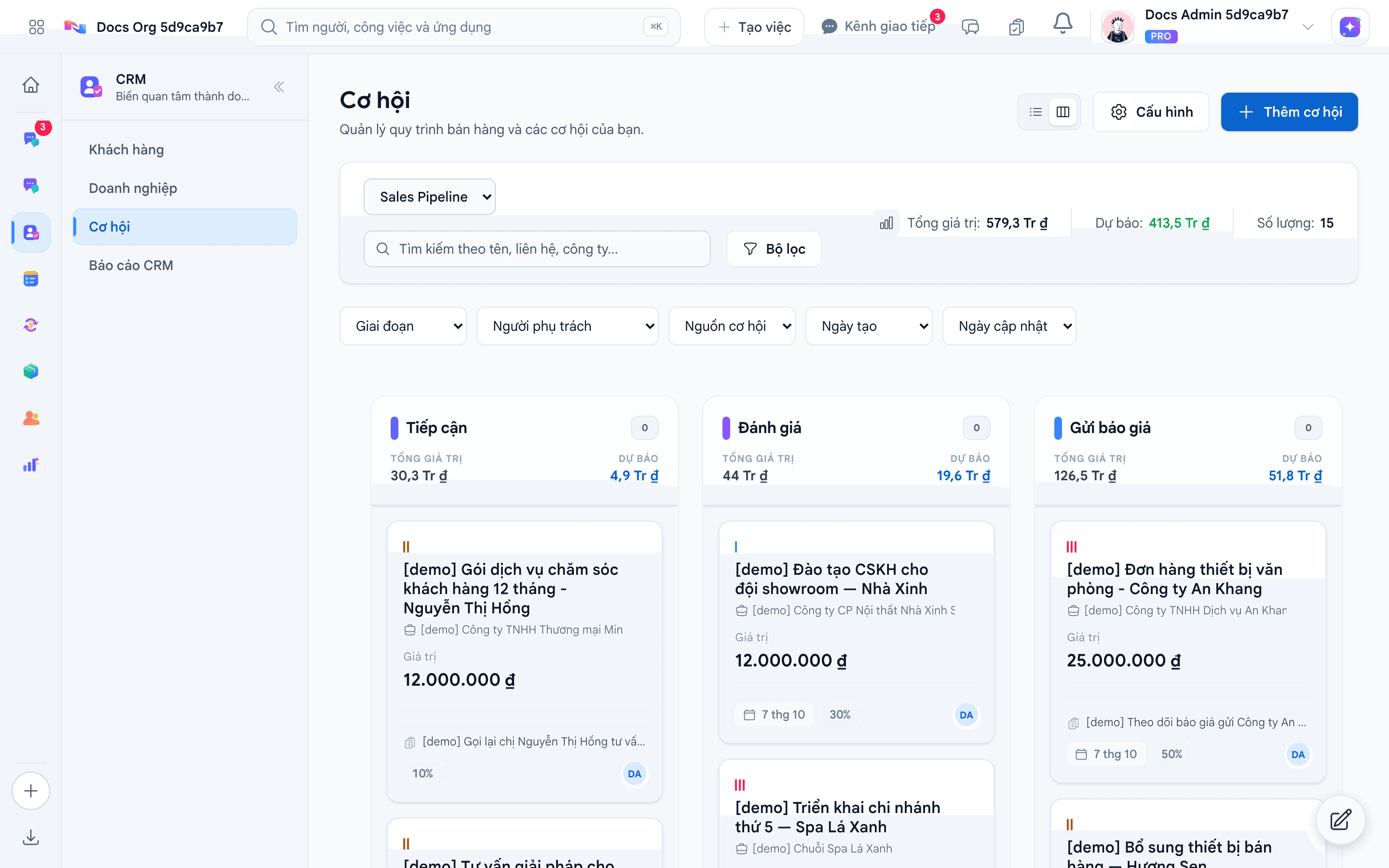
Task: Select Cơ hội in CRM menu
Action: coord(185,227)
